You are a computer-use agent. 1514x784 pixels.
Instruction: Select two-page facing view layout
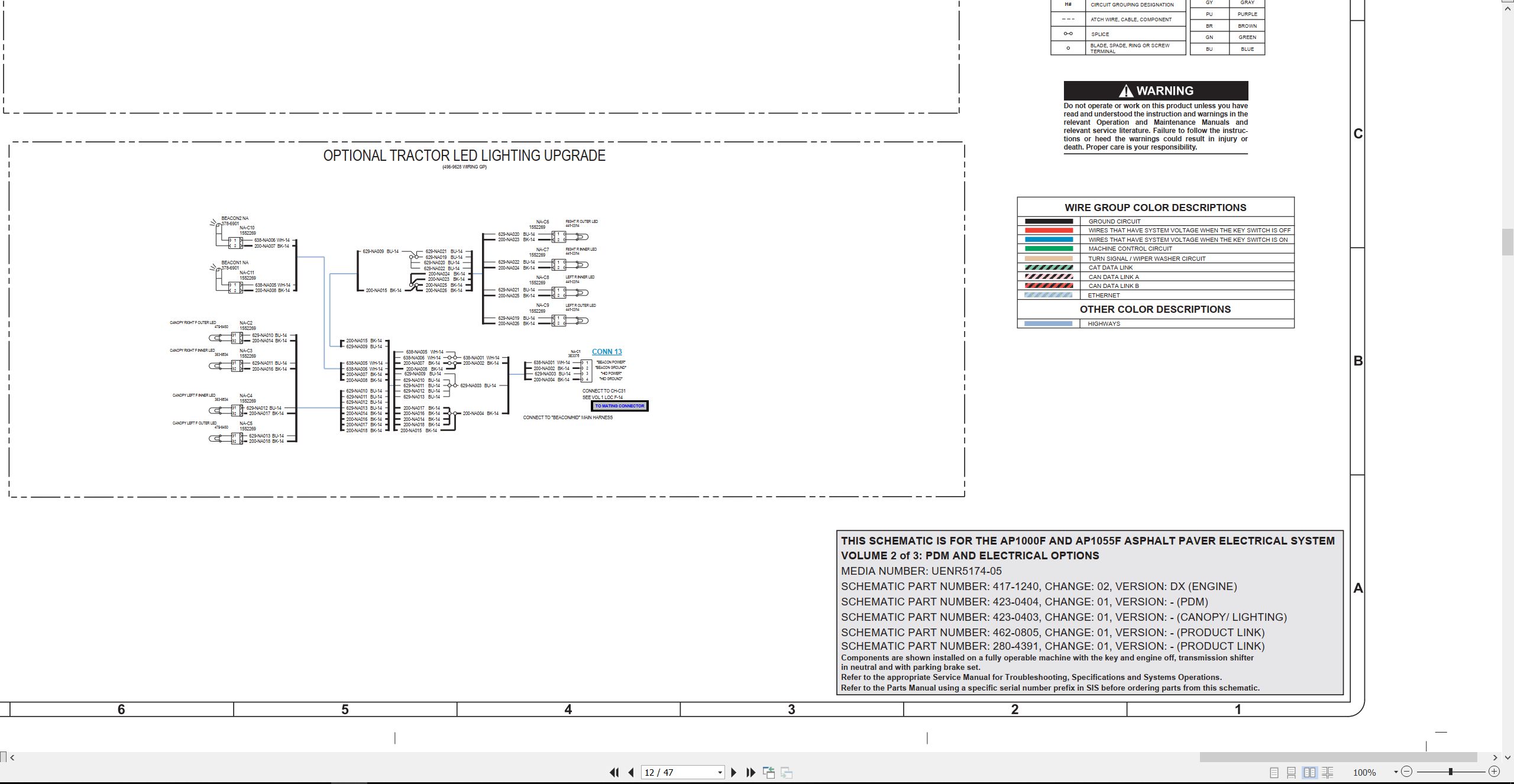click(x=1310, y=772)
